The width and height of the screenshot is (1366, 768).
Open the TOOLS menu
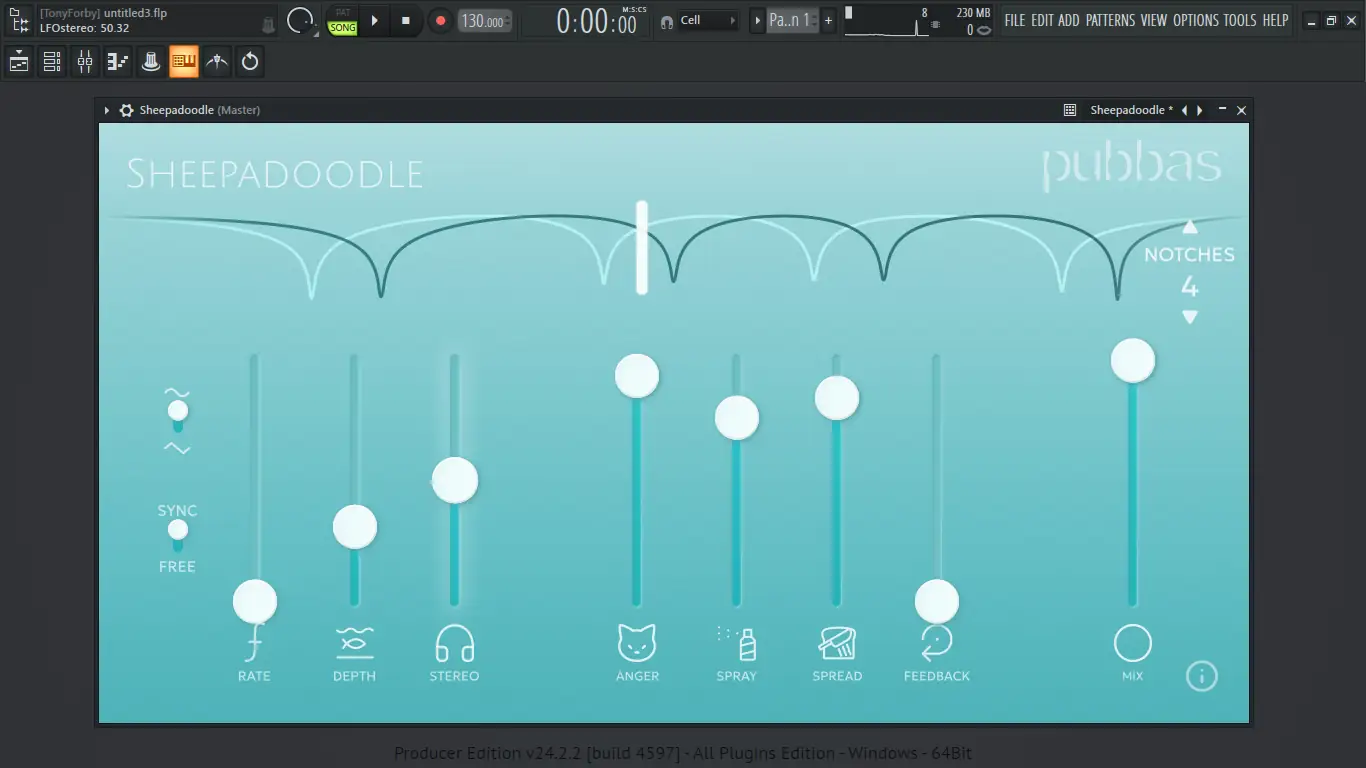(1240, 20)
